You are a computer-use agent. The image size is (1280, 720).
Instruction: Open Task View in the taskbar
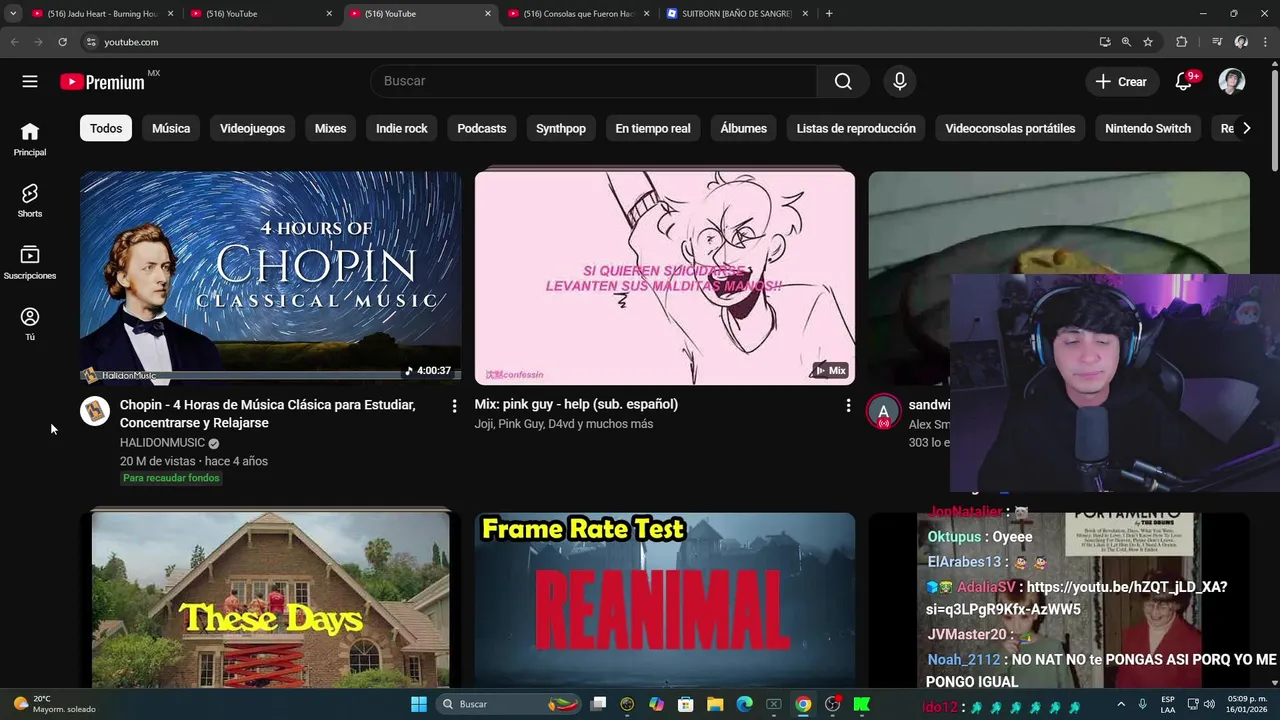[x=598, y=704]
